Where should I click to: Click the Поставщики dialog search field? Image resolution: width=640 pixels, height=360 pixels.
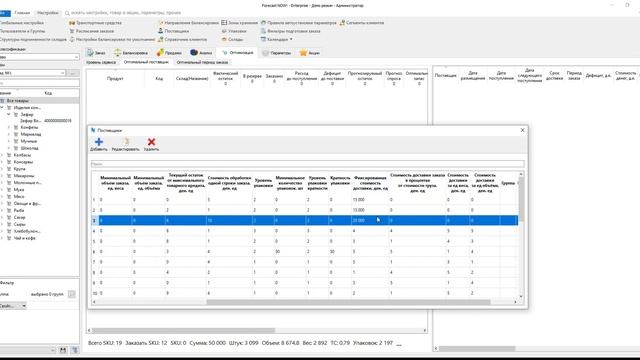pyautogui.click(x=307, y=164)
